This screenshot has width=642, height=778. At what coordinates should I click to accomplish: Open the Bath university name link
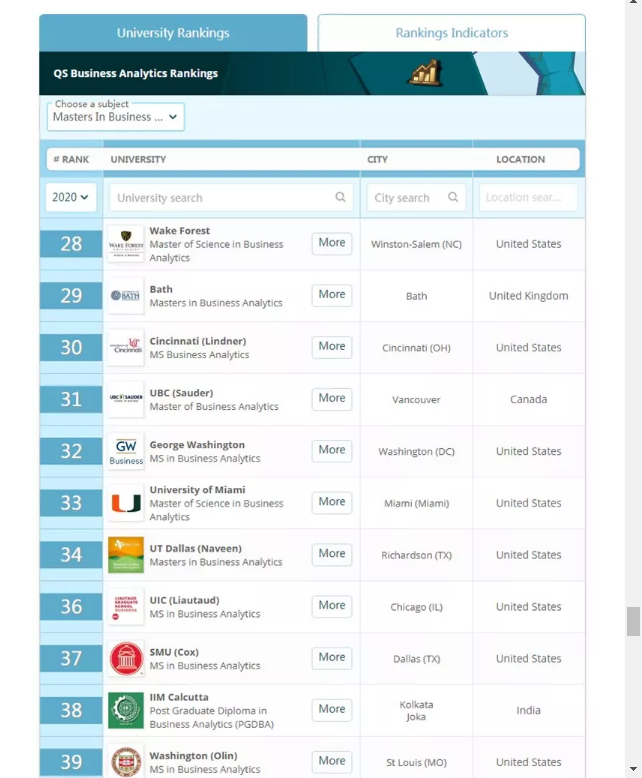point(161,289)
